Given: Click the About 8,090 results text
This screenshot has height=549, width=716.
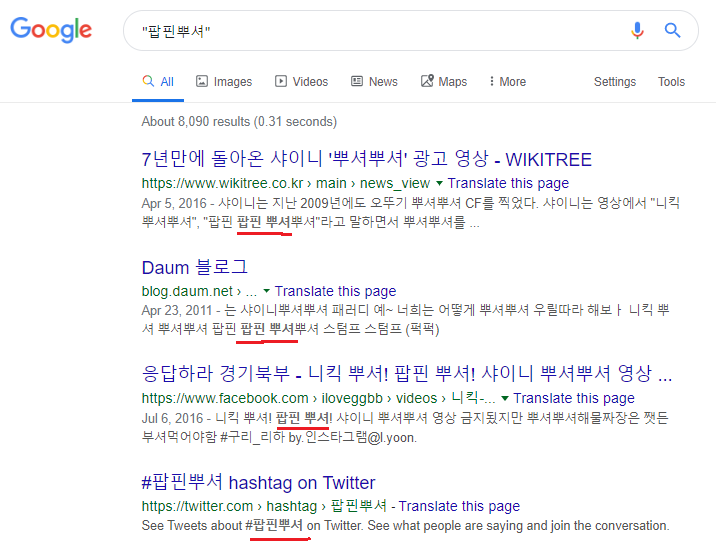Looking at the screenshot, I should [239, 121].
